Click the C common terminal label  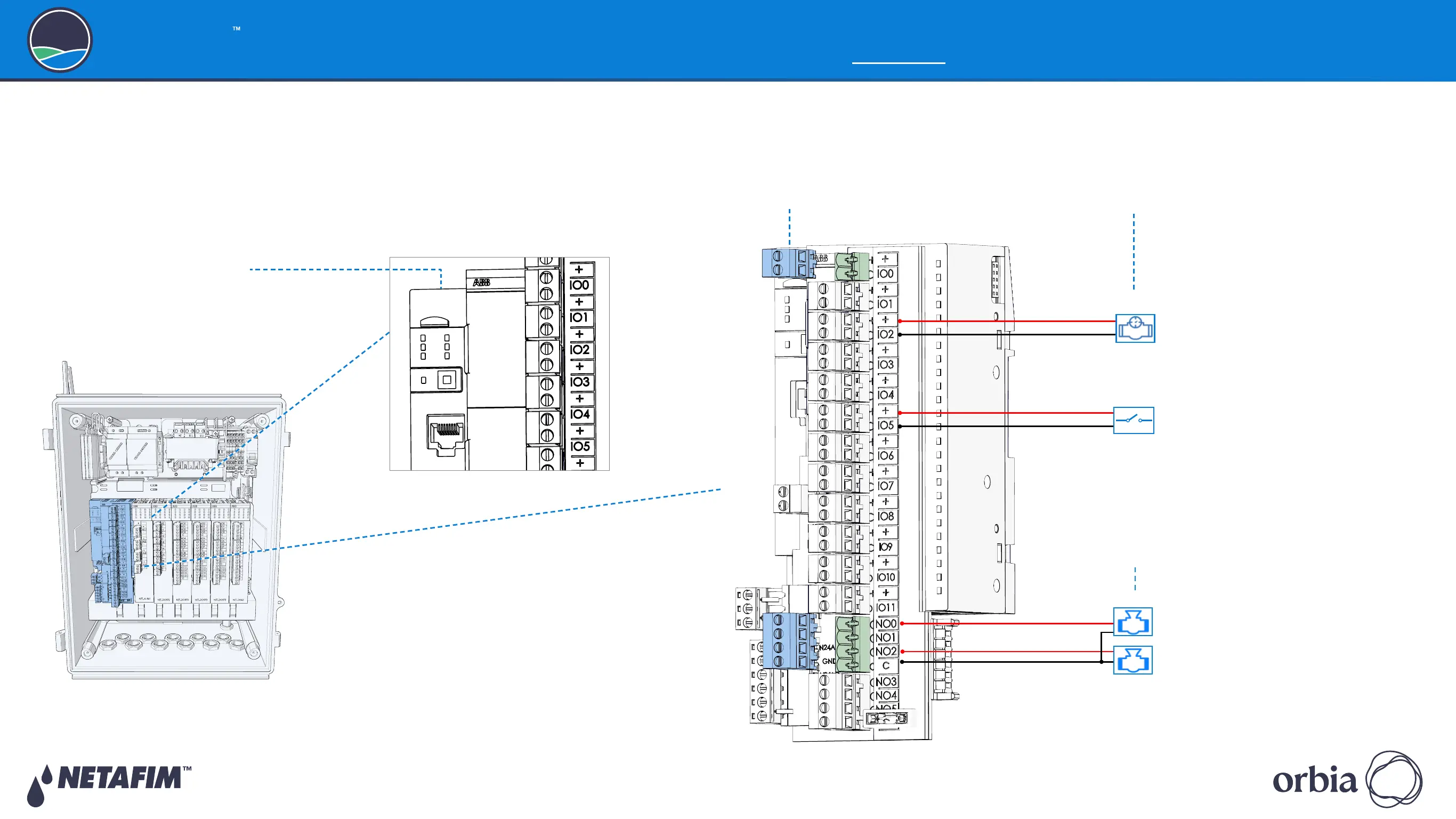[886, 666]
